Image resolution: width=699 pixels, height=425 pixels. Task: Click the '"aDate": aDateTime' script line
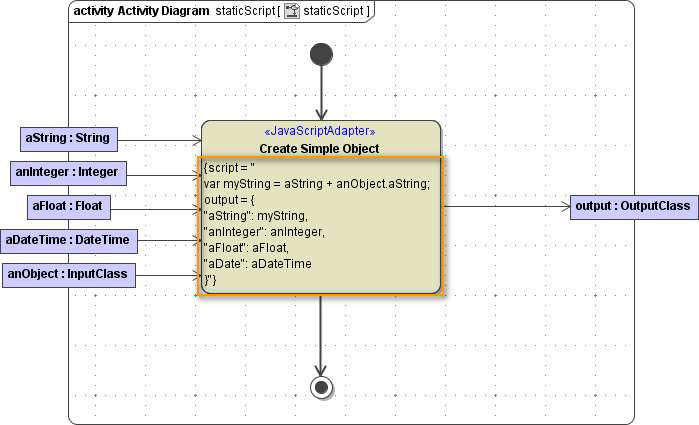point(258,263)
